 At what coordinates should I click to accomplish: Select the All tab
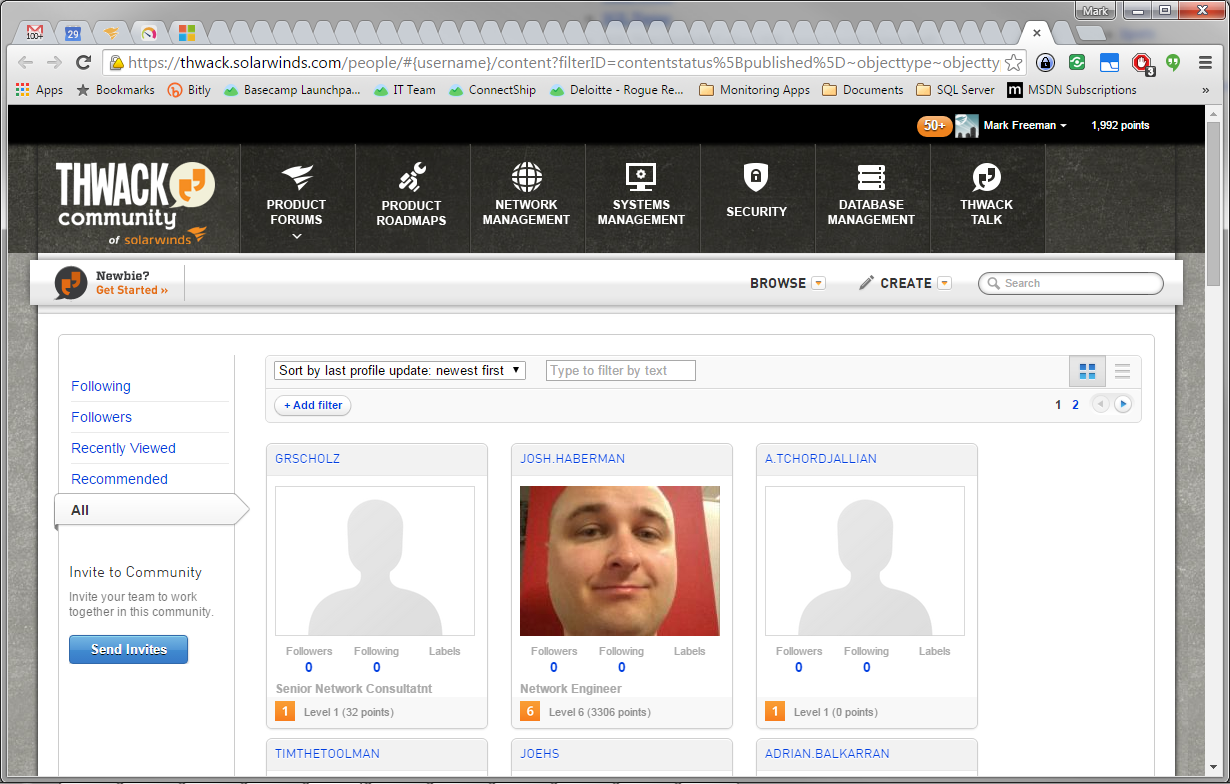click(x=150, y=510)
